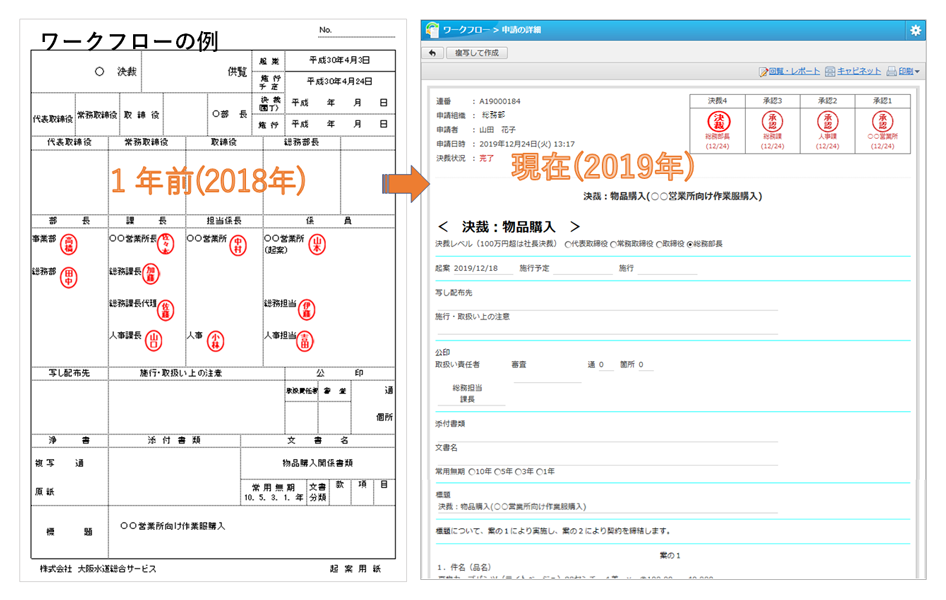Open the settings gear in title bar
The height and width of the screenshot is (600, 946).
[x=915, y=31]
